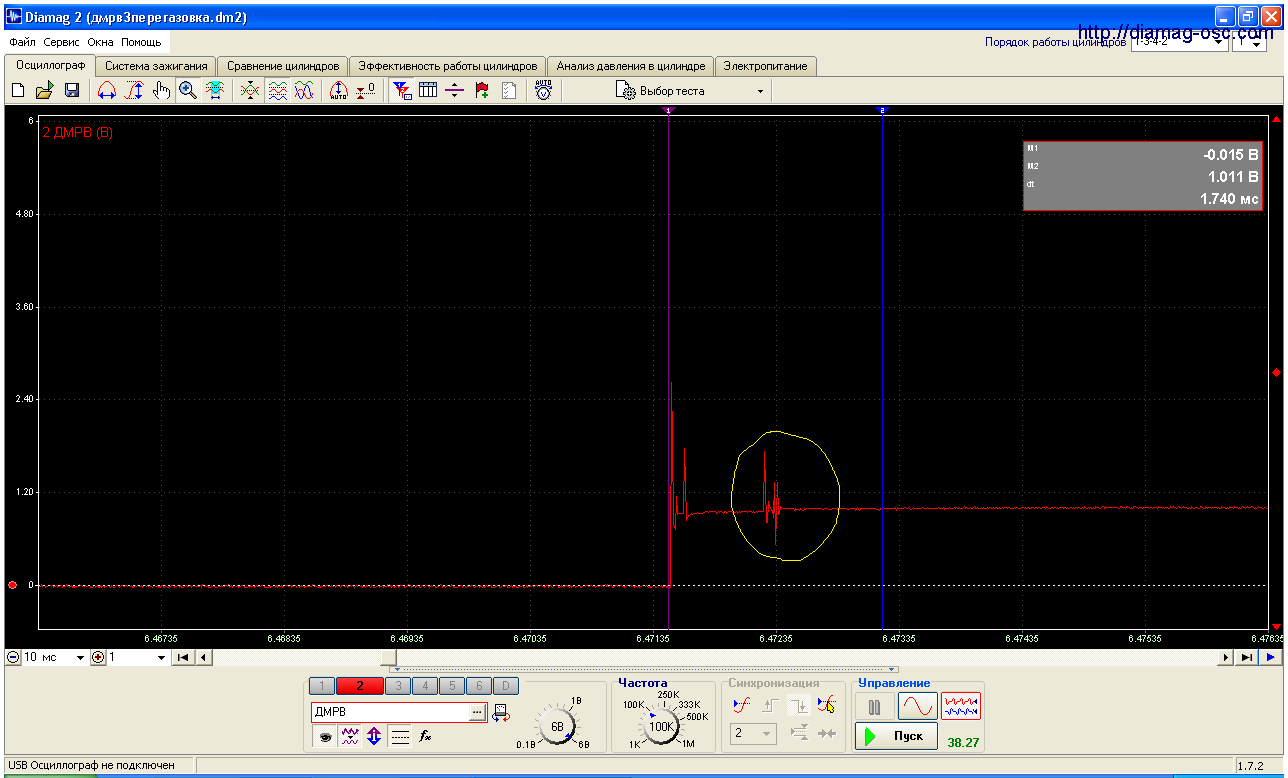Click the trigger cursor icon in Синхронизация
This screenshot has width=1288, height=778.
pyautogui.click(x=826, y=705)
